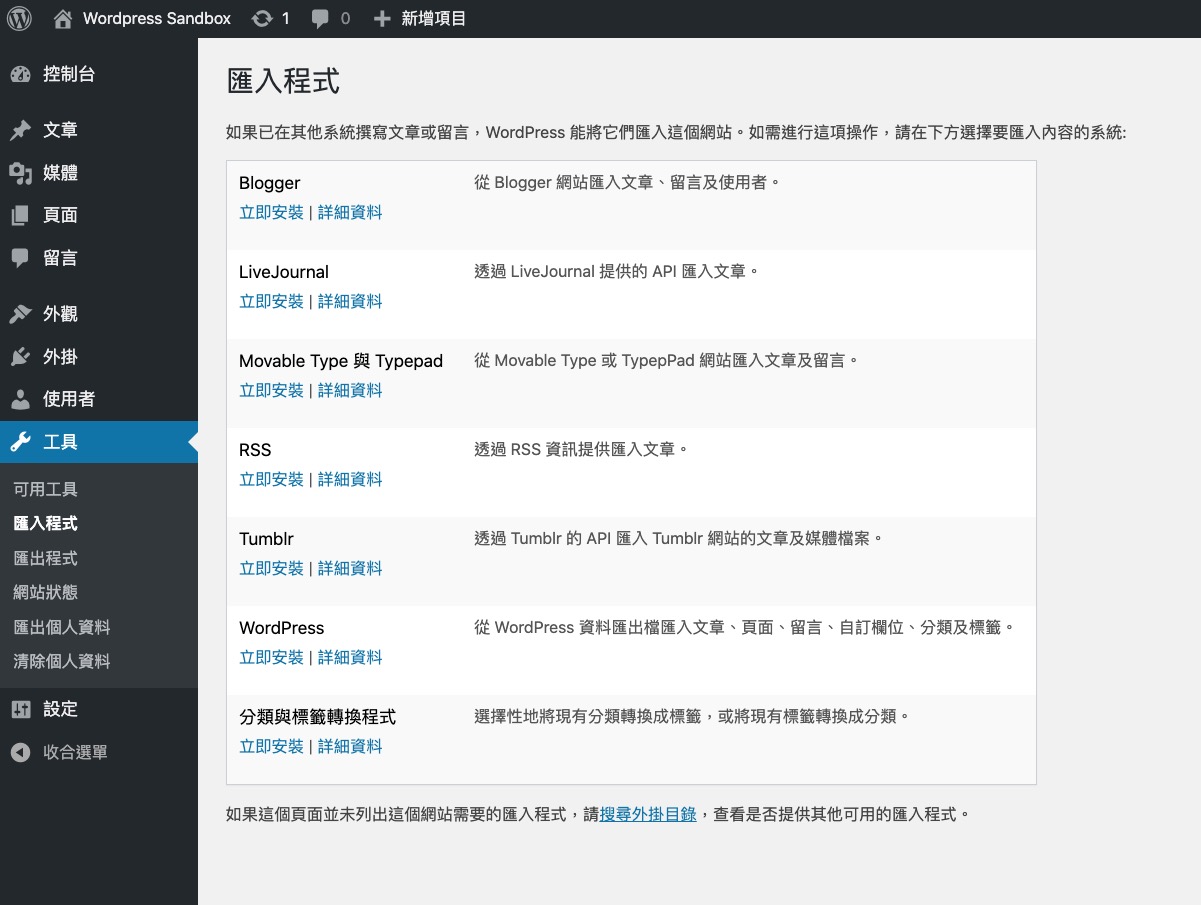The width and height of the screenshot is (1201, 905).
Task: Click 詳細資料 for the Tumblr importer
Action: tap(350, 568)
